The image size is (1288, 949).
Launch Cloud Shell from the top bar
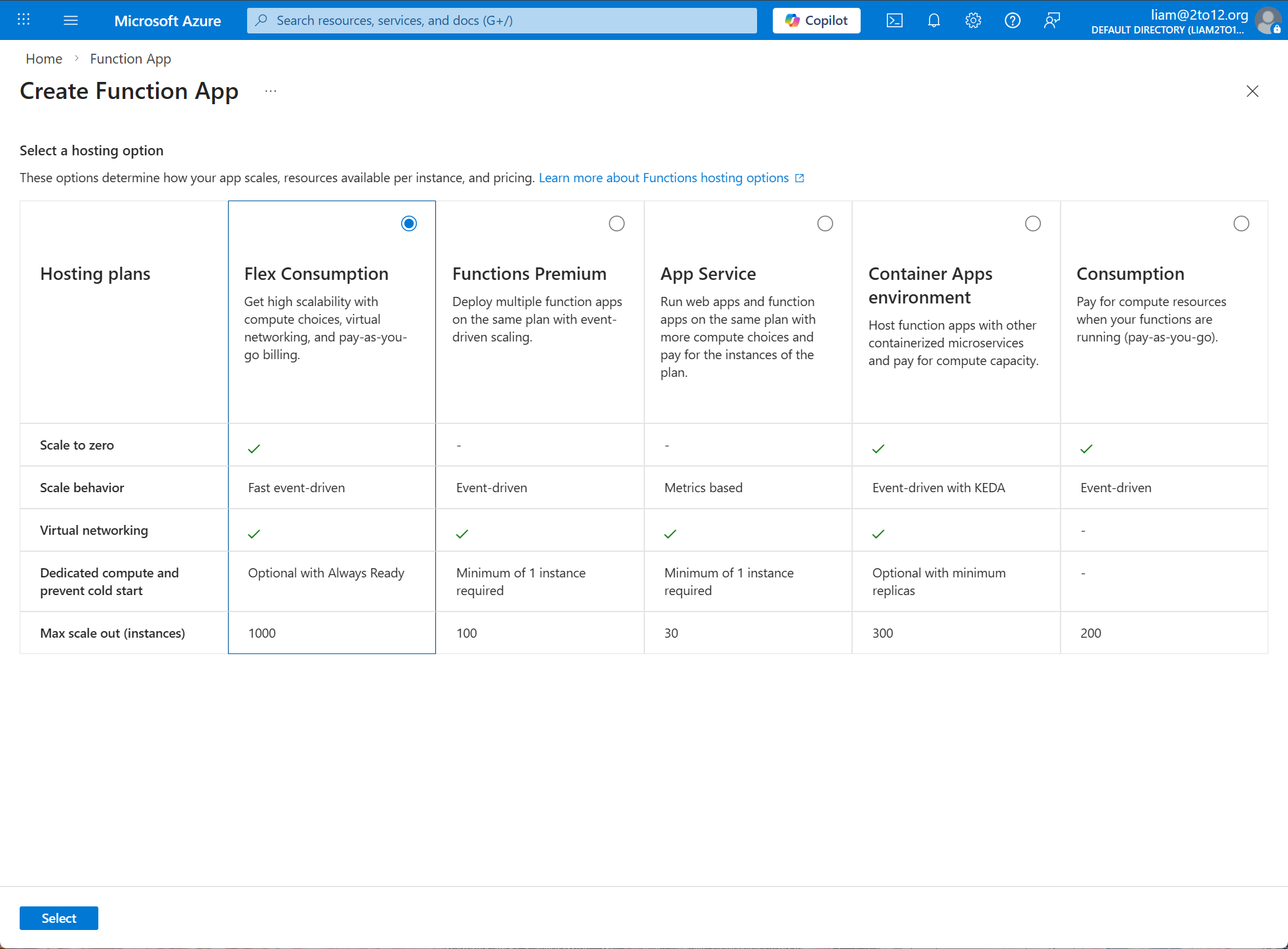click(x=895, y=20)
